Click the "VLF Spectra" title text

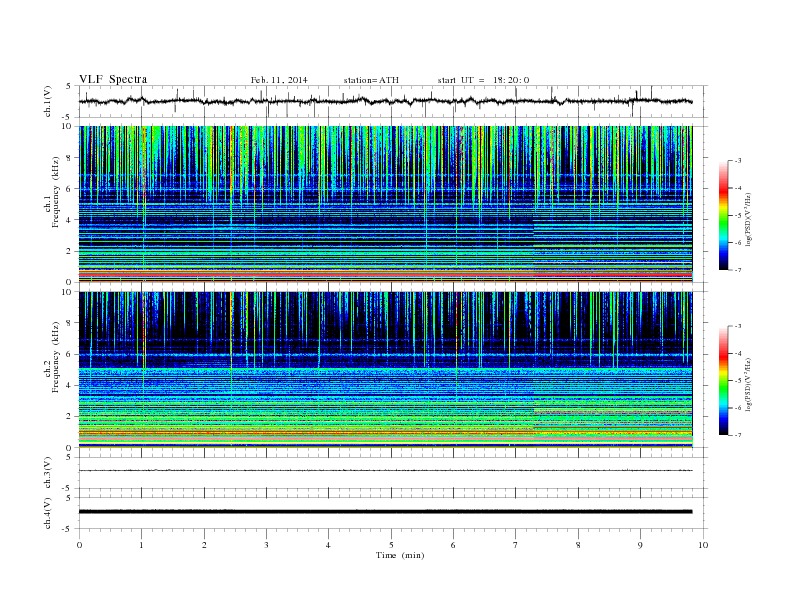[x=113, y=79]
